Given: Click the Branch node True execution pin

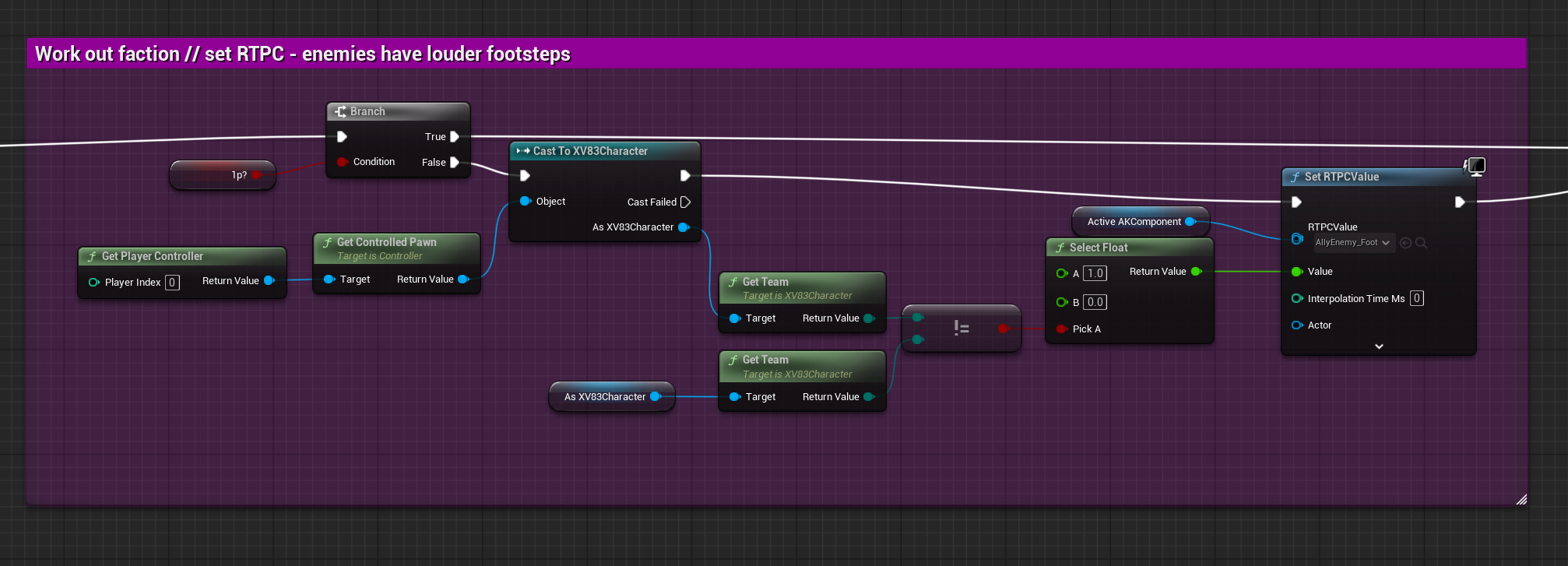Looking at the screenshot, I should click(455, 137).
